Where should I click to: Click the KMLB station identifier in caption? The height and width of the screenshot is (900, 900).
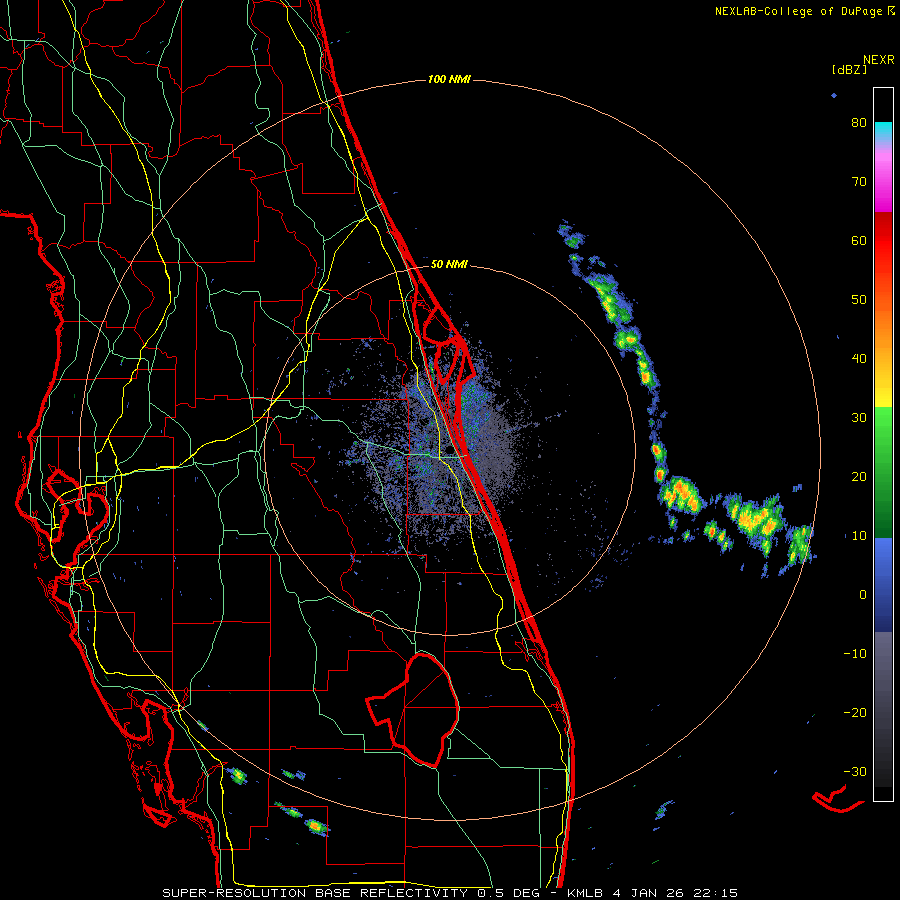(x=586, y=893)
